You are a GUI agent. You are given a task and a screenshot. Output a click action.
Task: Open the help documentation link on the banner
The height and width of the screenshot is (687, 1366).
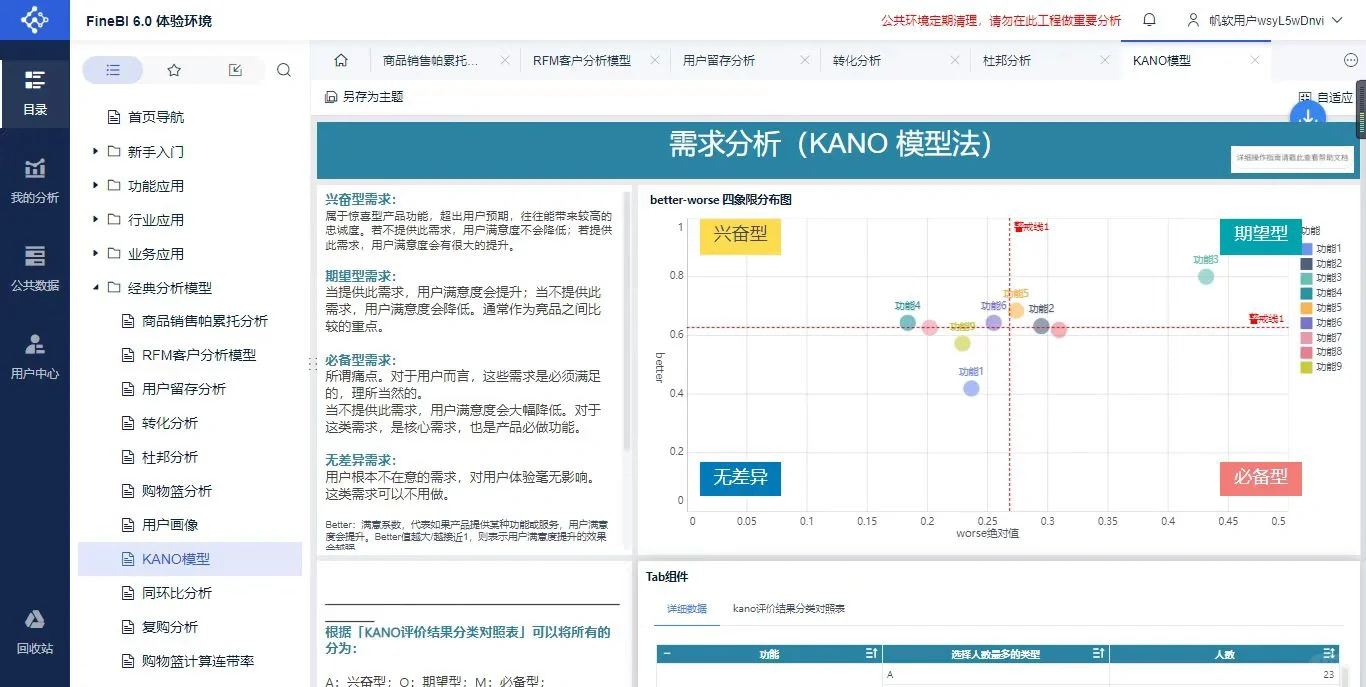pos(1292,159)
